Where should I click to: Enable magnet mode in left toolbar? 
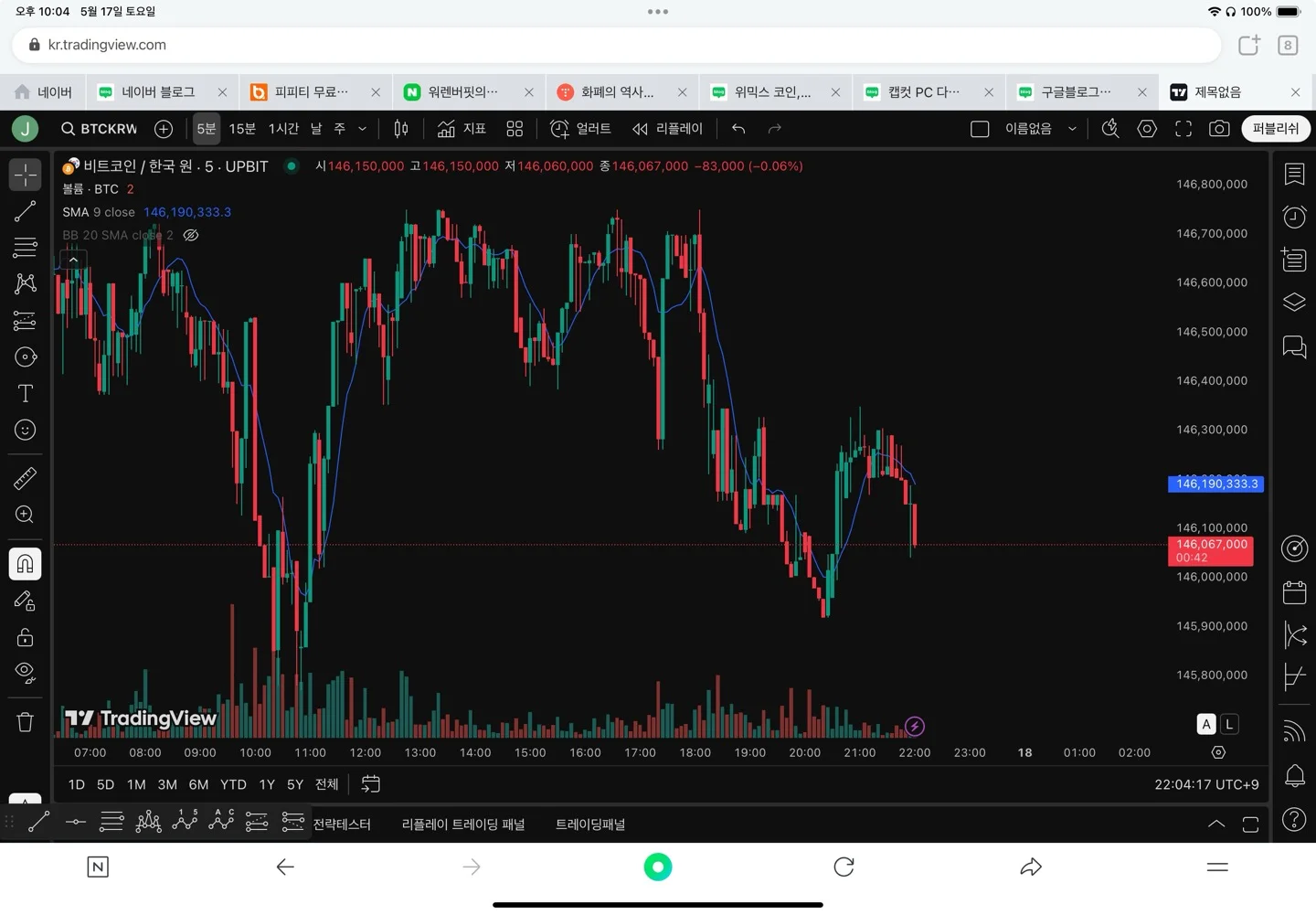click(x=25, y=564)
